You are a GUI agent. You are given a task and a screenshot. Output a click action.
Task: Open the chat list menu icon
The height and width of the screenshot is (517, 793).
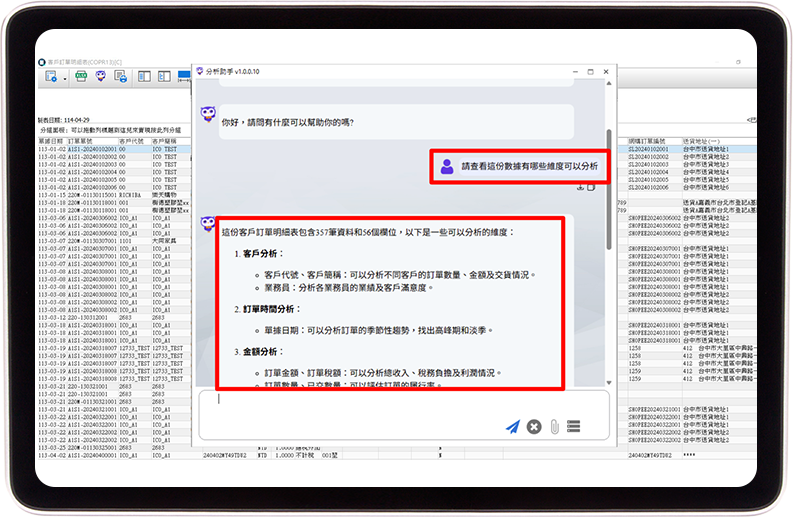tap(574, 427)
